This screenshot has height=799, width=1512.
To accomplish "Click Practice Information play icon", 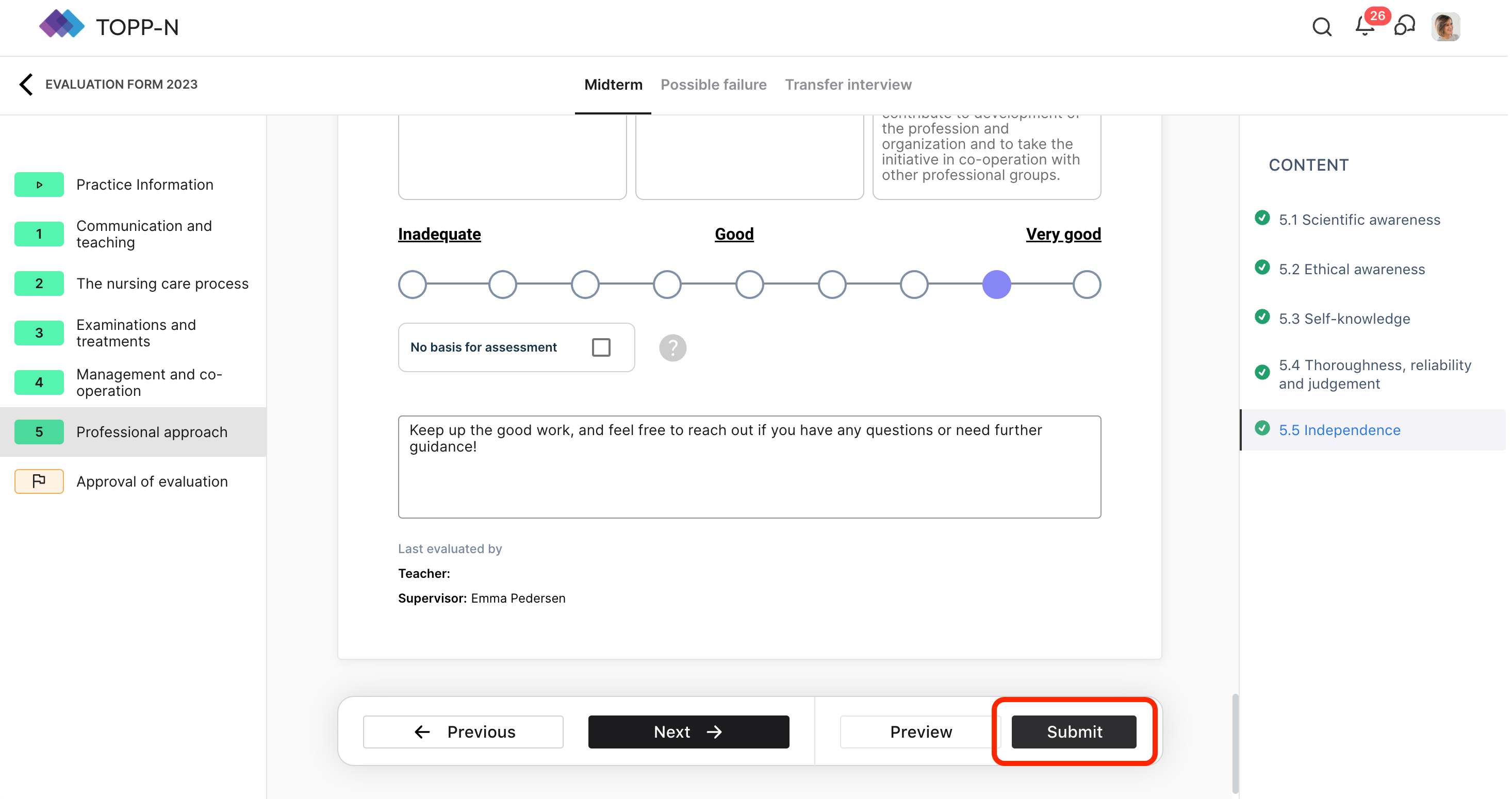I will point(39,185).
